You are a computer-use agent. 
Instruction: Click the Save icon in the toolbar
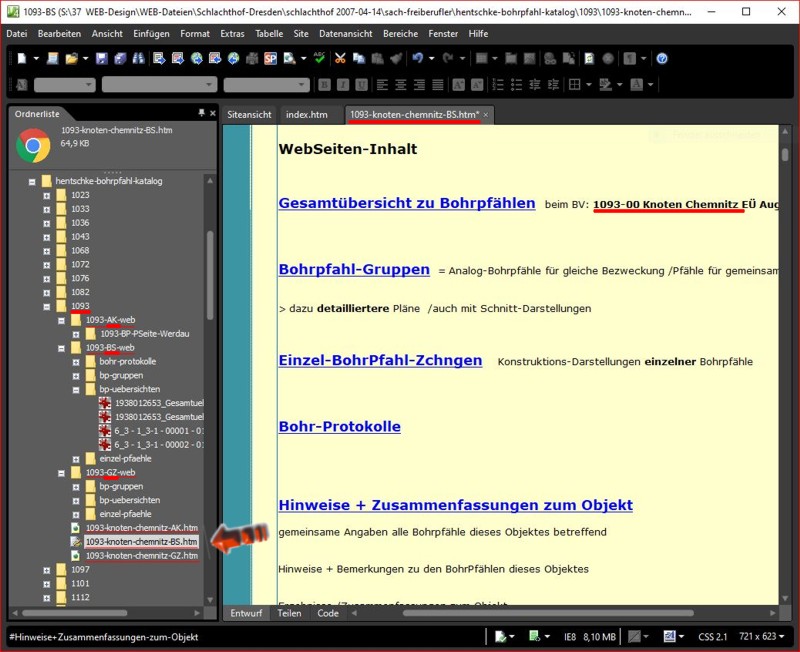coord(102,59)
